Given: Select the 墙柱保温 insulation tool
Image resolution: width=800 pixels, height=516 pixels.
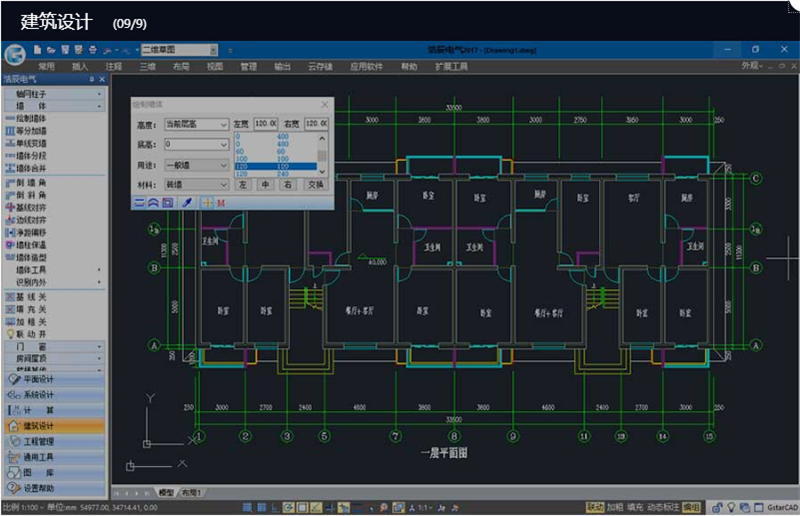Looking at the screenshot, I should (32, 244).
